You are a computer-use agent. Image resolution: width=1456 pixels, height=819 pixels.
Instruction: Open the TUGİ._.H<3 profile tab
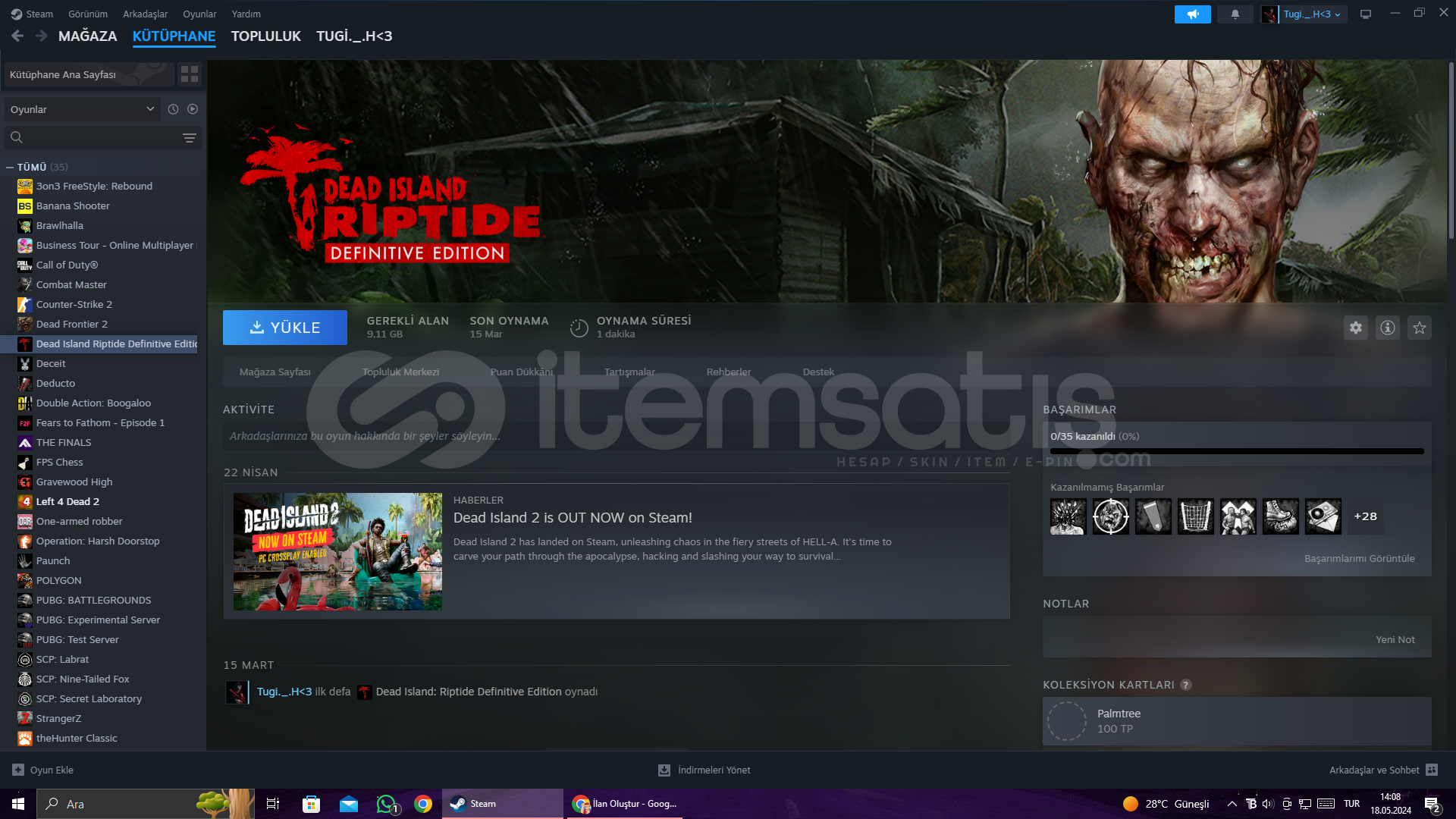354,36
